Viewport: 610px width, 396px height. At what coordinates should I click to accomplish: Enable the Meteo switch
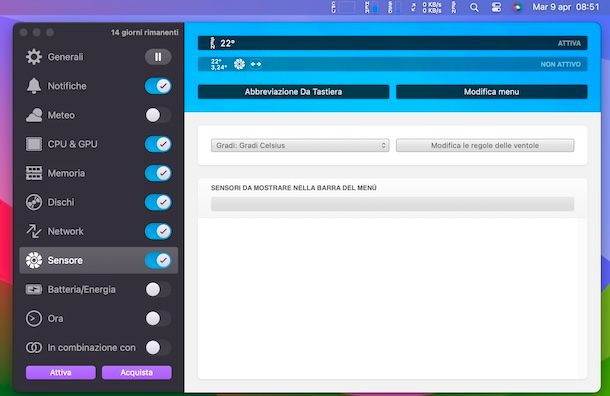click(x=158, y=115)
